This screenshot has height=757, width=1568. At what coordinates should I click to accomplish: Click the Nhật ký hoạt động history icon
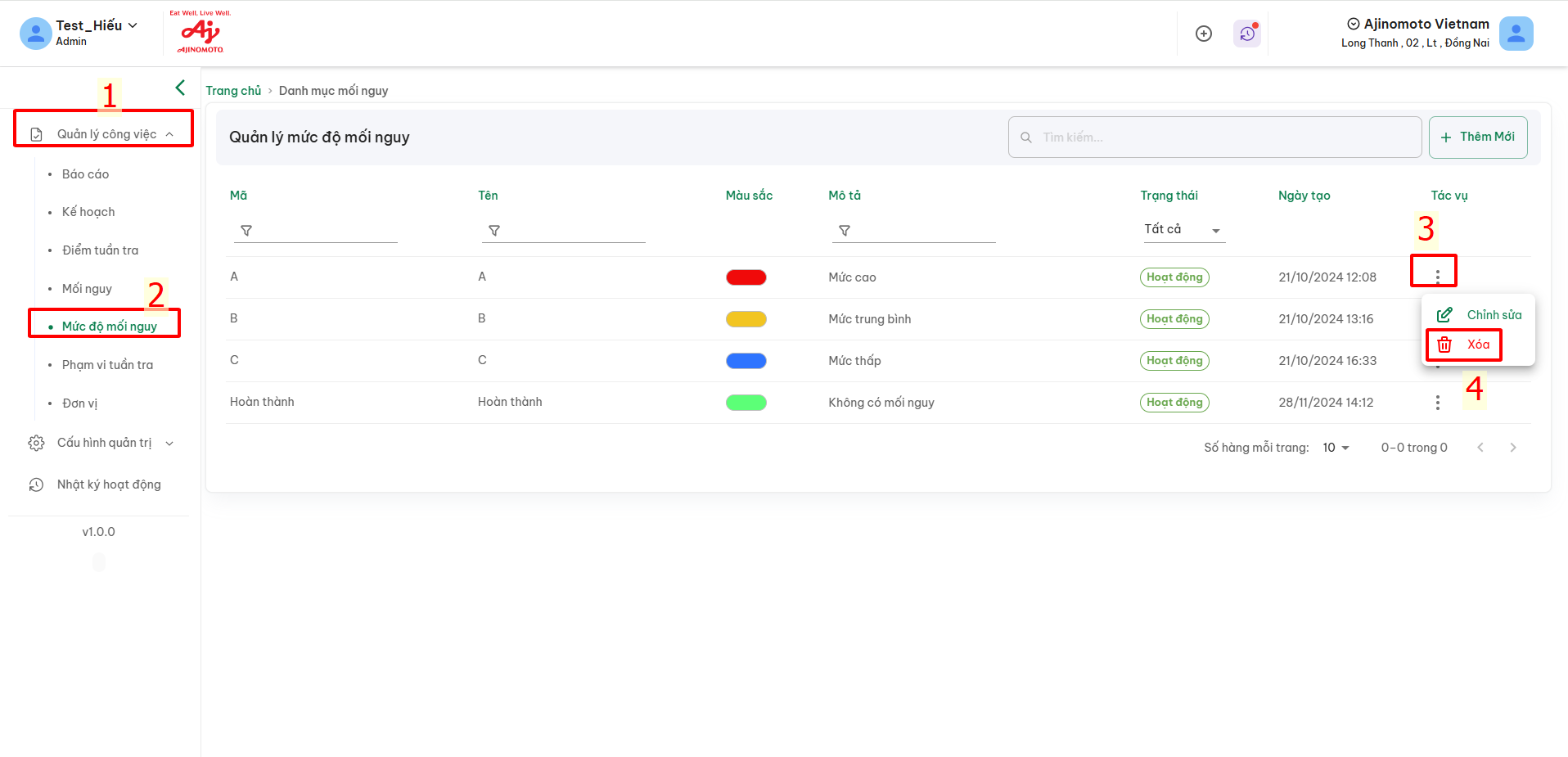[x=36, y=484]
